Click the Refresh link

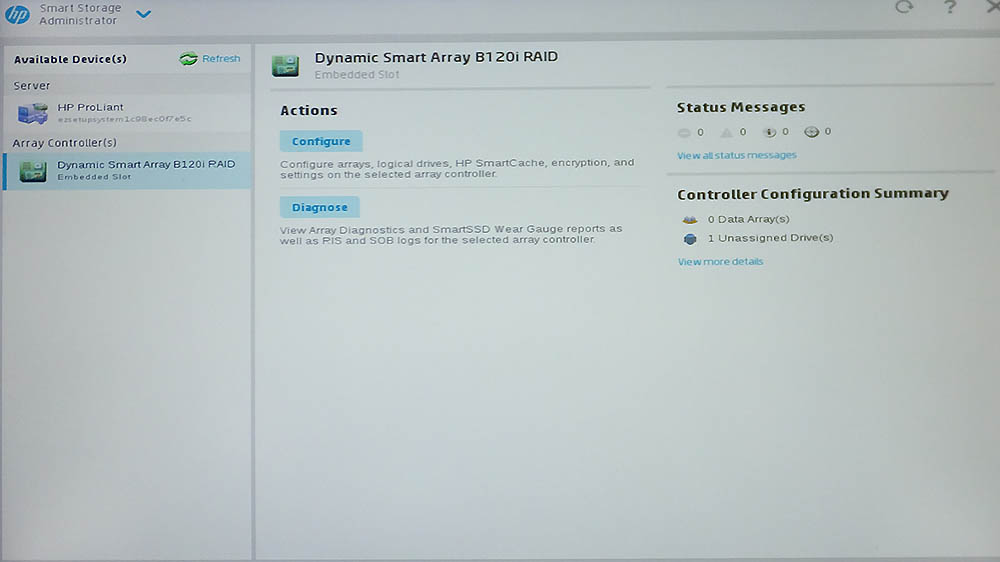tap(221, 59)
